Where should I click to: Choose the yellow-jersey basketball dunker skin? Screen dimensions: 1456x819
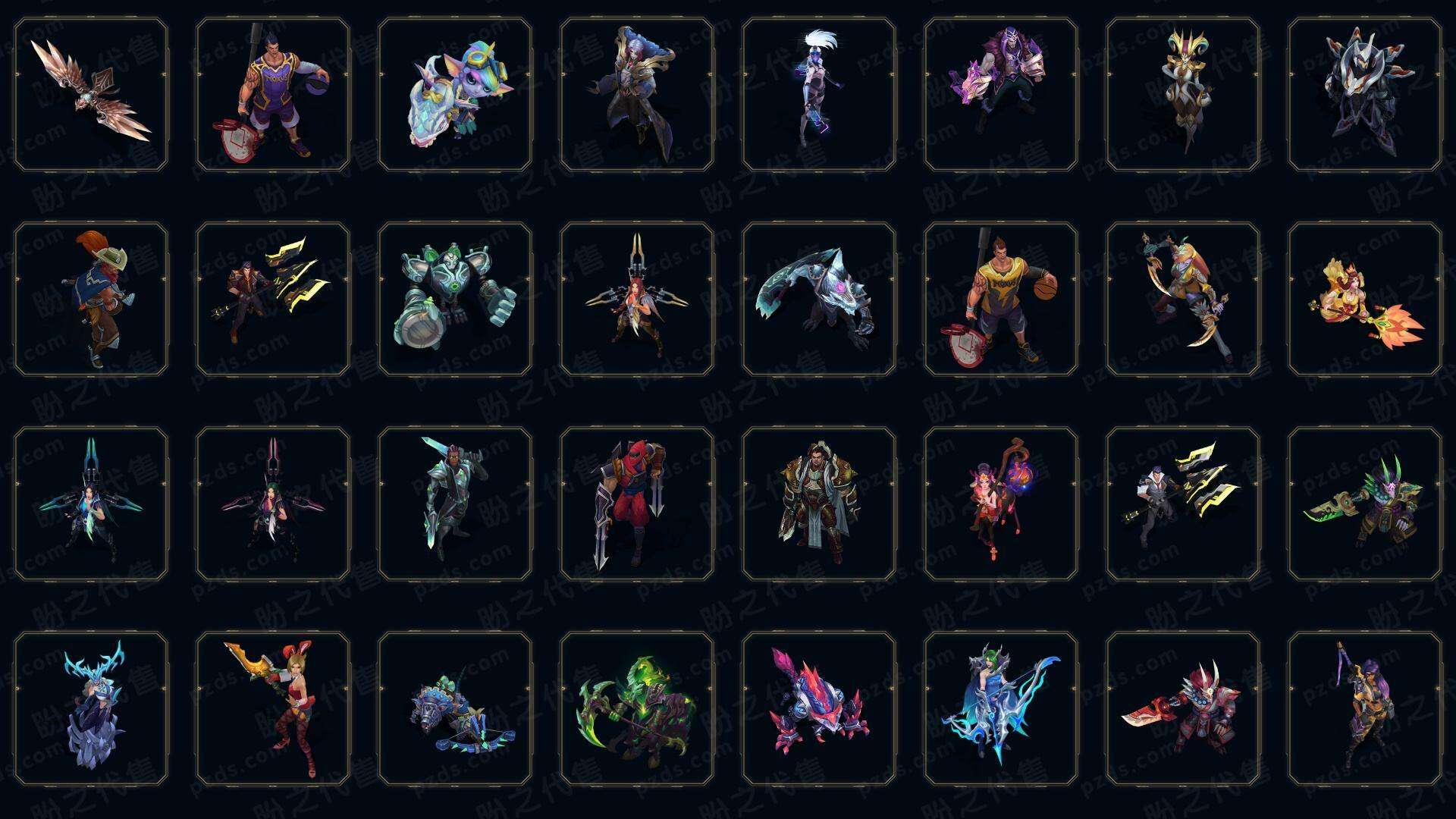(1001, 299)
